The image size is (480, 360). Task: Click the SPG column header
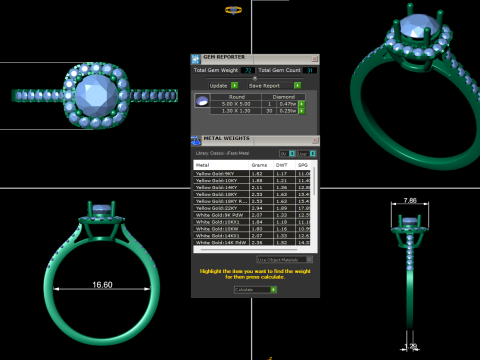tap(303, 165)
